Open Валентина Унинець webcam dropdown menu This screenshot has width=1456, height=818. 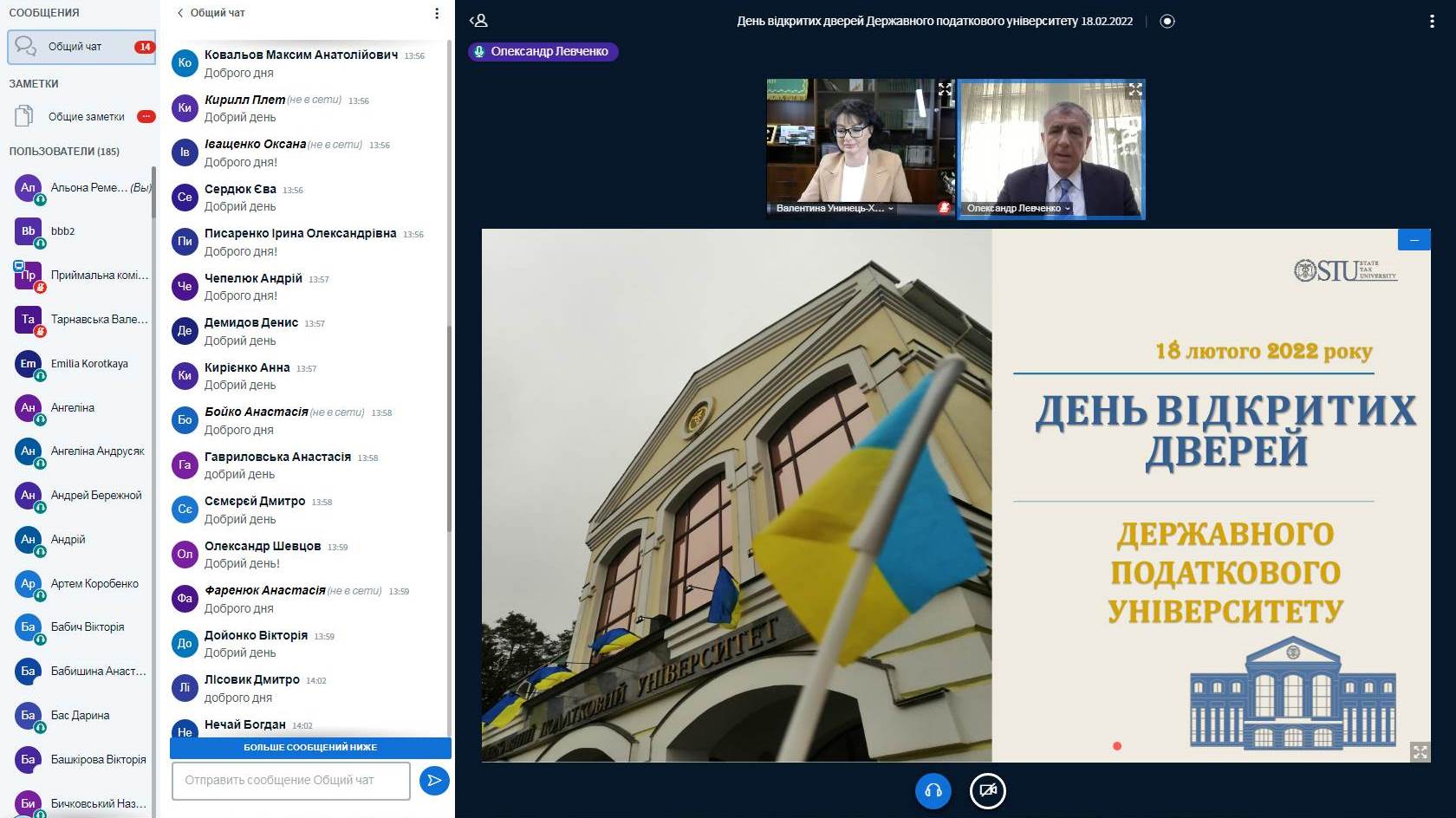(835, 208)
